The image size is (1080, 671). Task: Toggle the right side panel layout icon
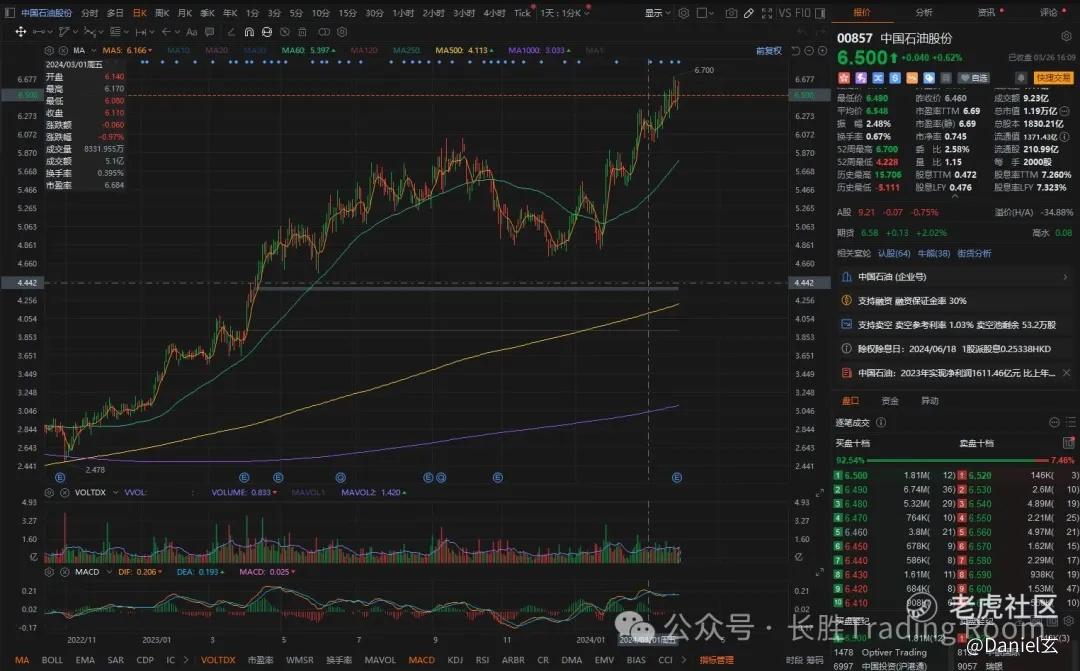[x=820, y=13]
